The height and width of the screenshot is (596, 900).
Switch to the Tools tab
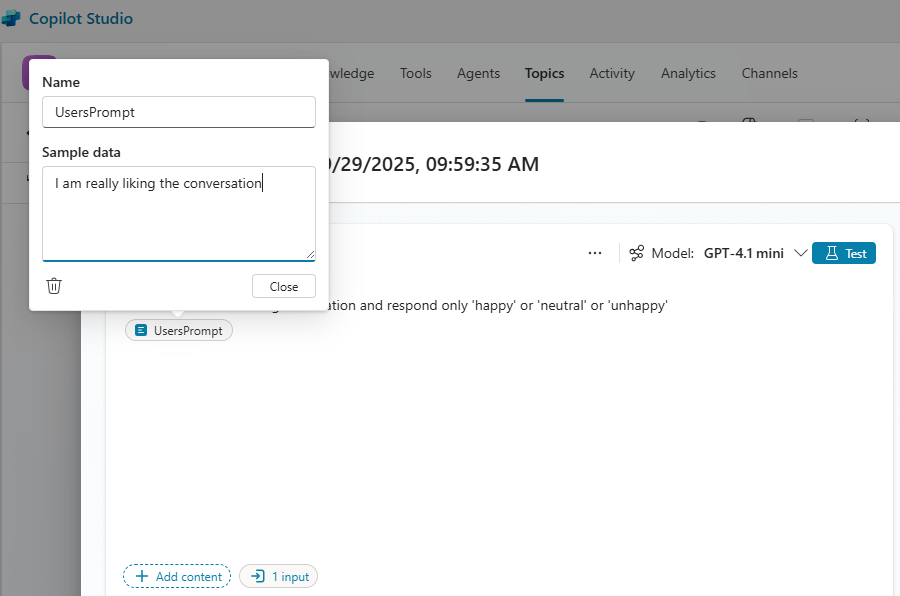click(x=416, y=73)
